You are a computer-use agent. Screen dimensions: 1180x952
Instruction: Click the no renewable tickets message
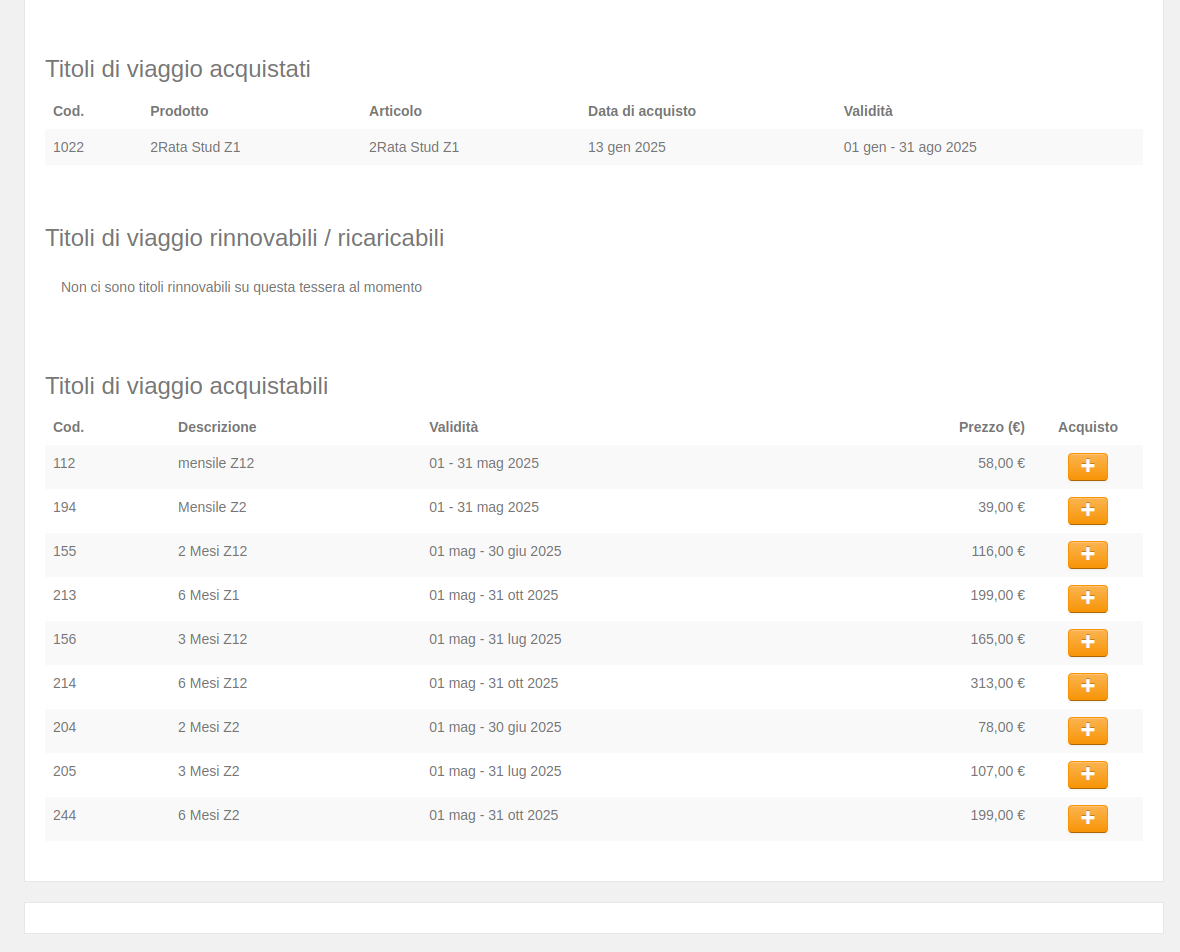[x=241, y=287]
